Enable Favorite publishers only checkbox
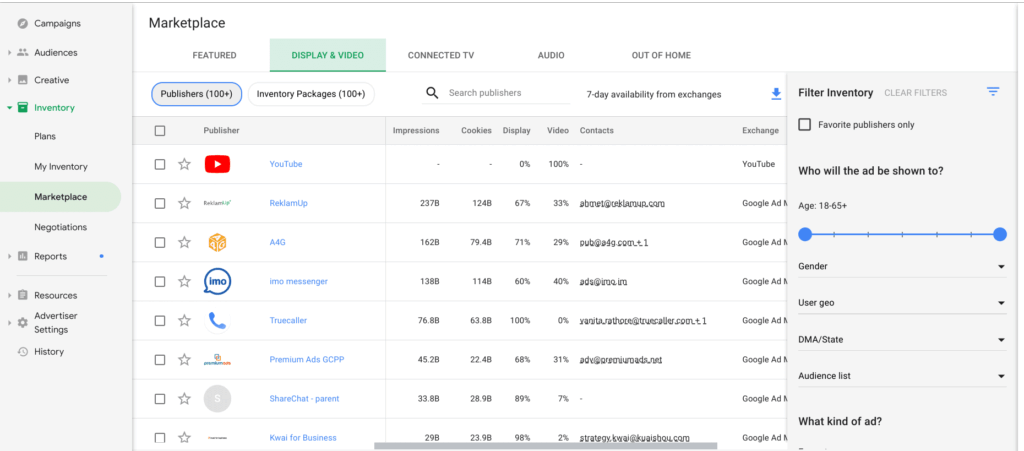 805,125
